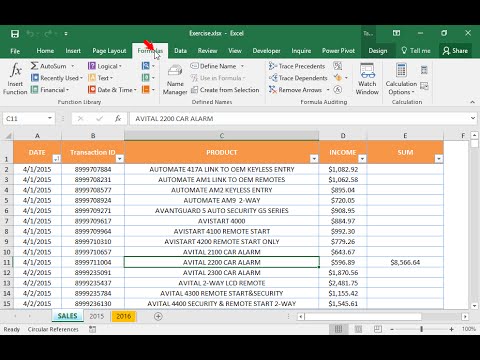Click Remove Arrows
Viewport: 480px width, 360px height.
pos(295,90)
